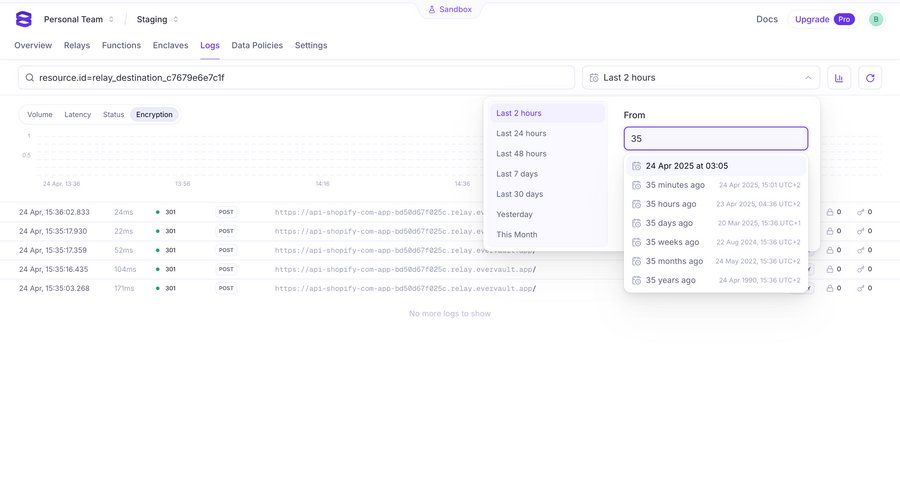Select the Last 7 days preset
This screenshot has width=900, height=484.
click(547, 173)
